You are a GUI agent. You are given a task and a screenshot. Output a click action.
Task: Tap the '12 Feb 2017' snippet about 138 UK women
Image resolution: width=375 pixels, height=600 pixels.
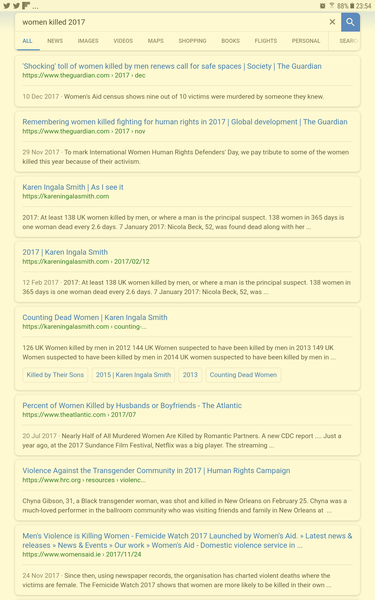186,287
